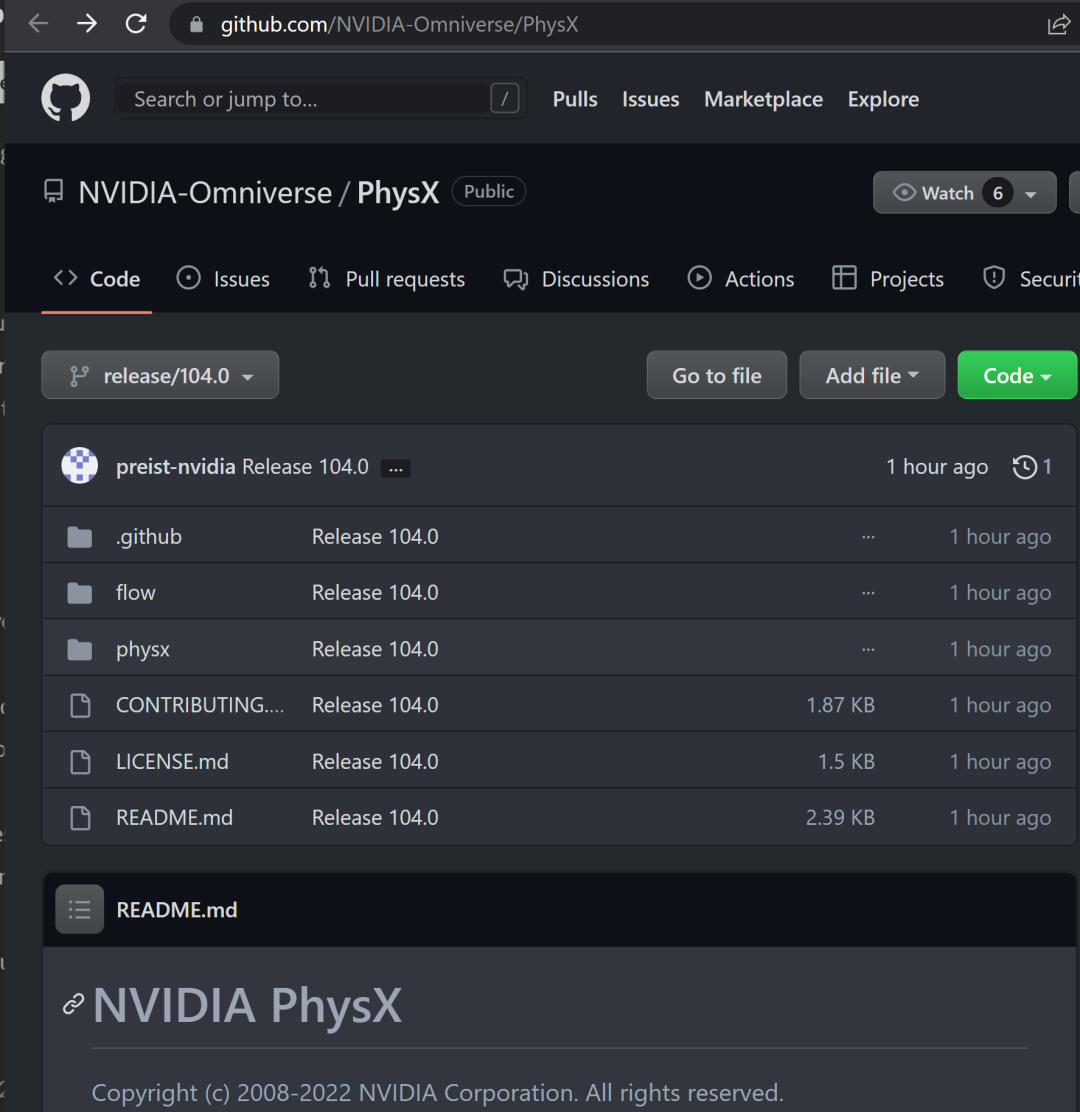Open the green Code dropdown

[x=1017, y=375]
